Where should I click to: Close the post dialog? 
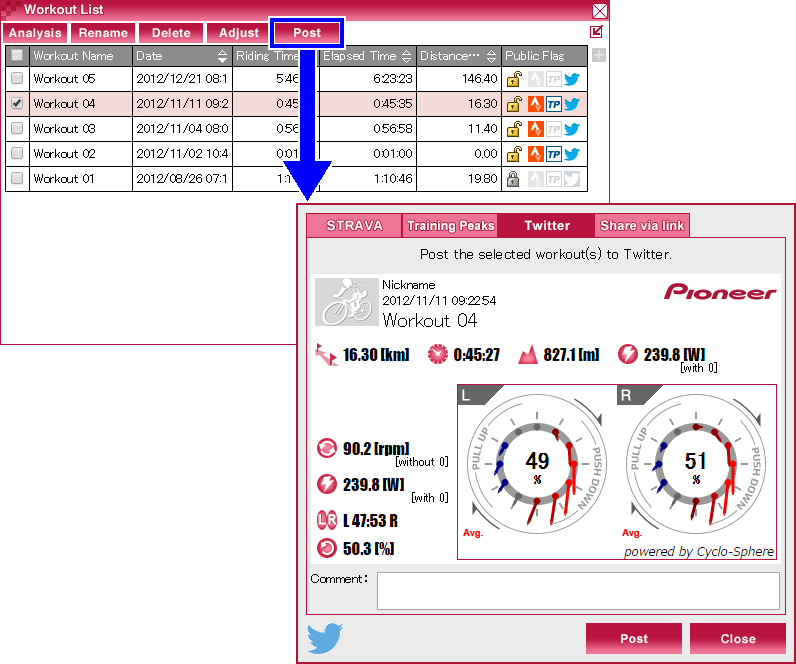coord(738,639)
